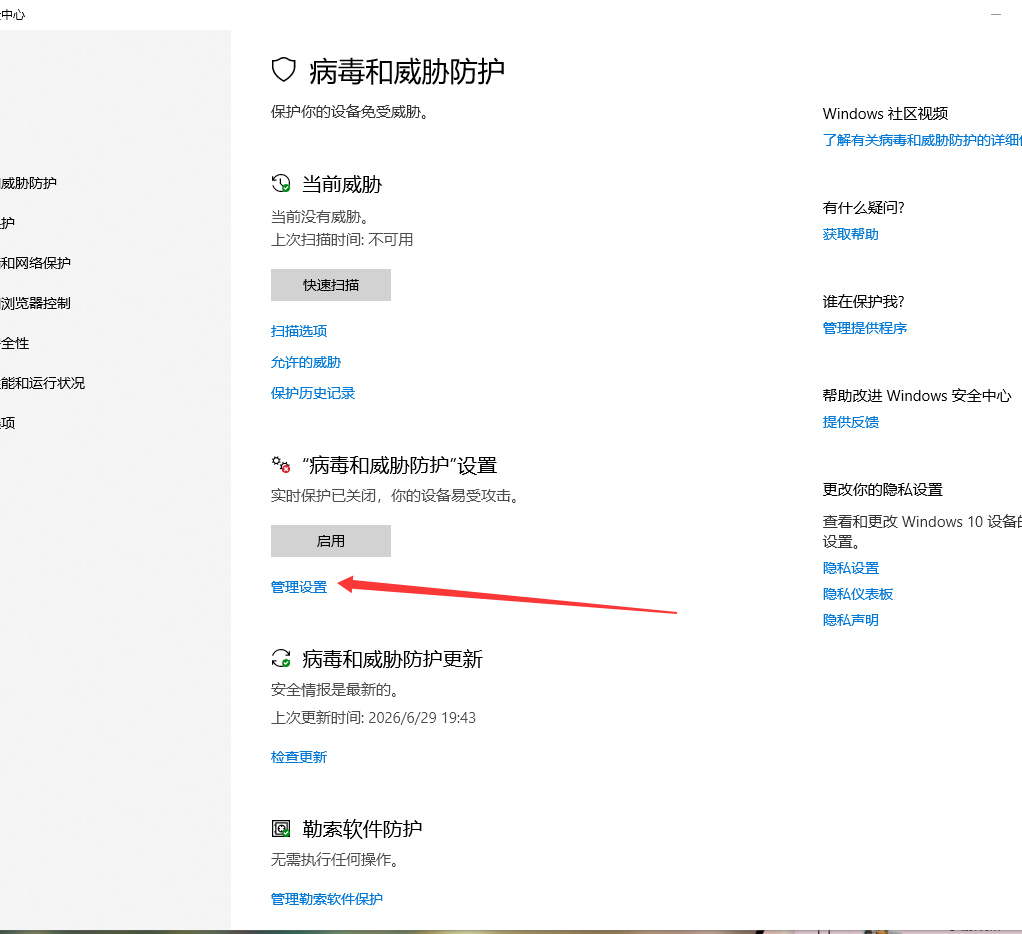Select 全性 sidebar item

click(x=14, y=343)
